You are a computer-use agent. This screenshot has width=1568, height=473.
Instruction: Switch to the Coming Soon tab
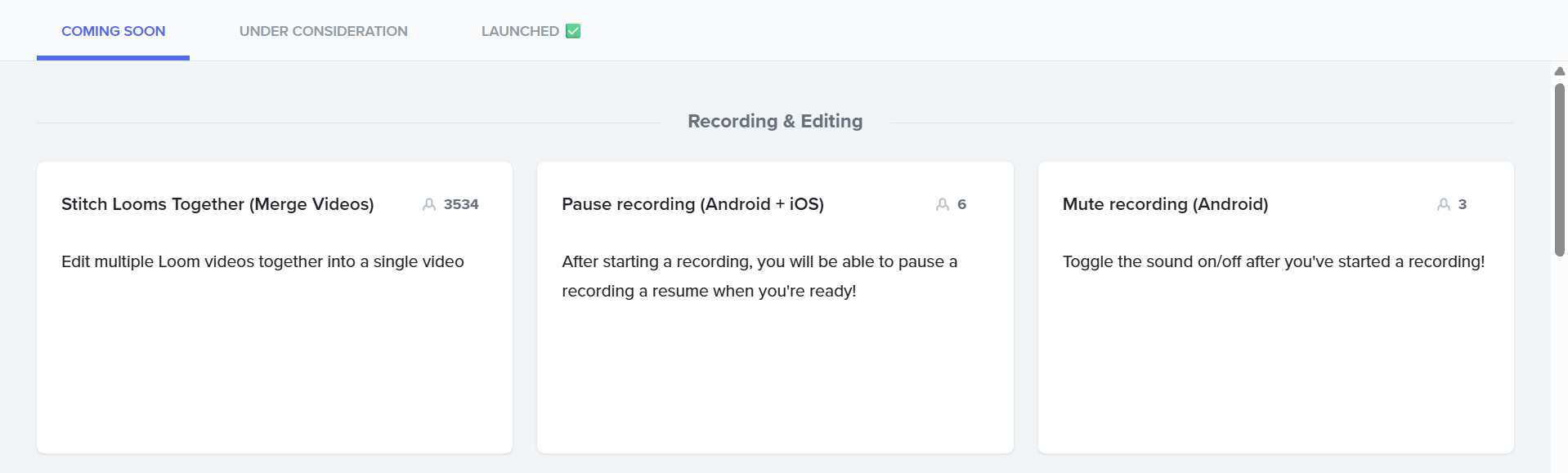point(113,31)
